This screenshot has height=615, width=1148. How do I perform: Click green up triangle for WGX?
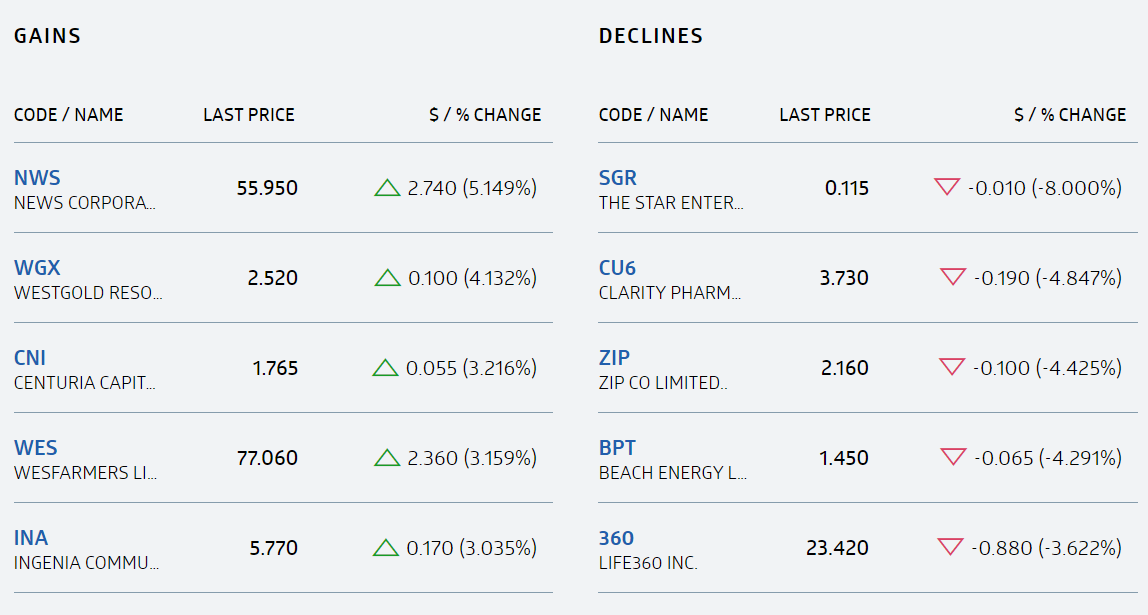click(x=387, y=278)
